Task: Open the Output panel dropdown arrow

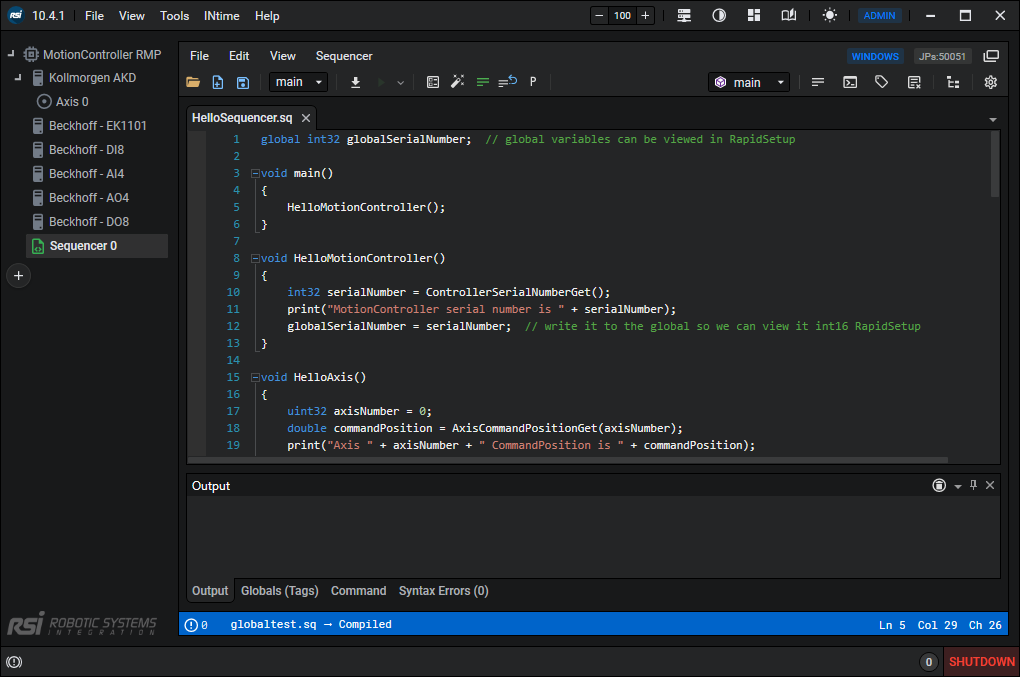Action: (958, 486)
